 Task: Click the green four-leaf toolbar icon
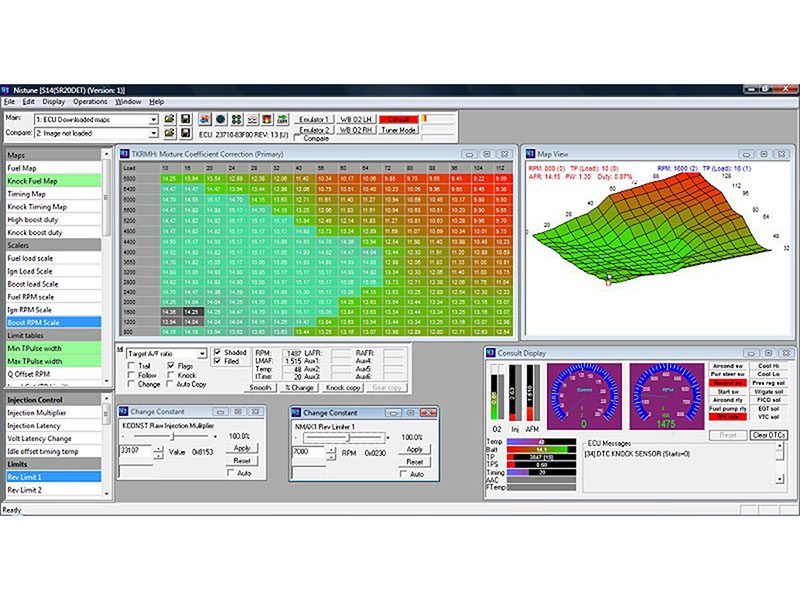tap(237, 119)
